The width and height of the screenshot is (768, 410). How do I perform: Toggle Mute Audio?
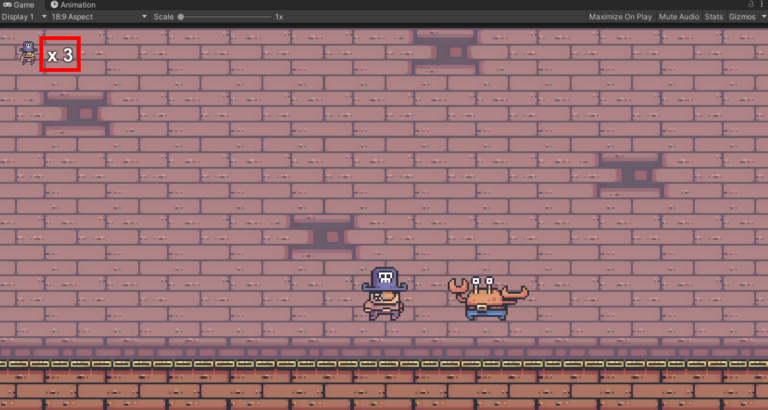[678, 17]
